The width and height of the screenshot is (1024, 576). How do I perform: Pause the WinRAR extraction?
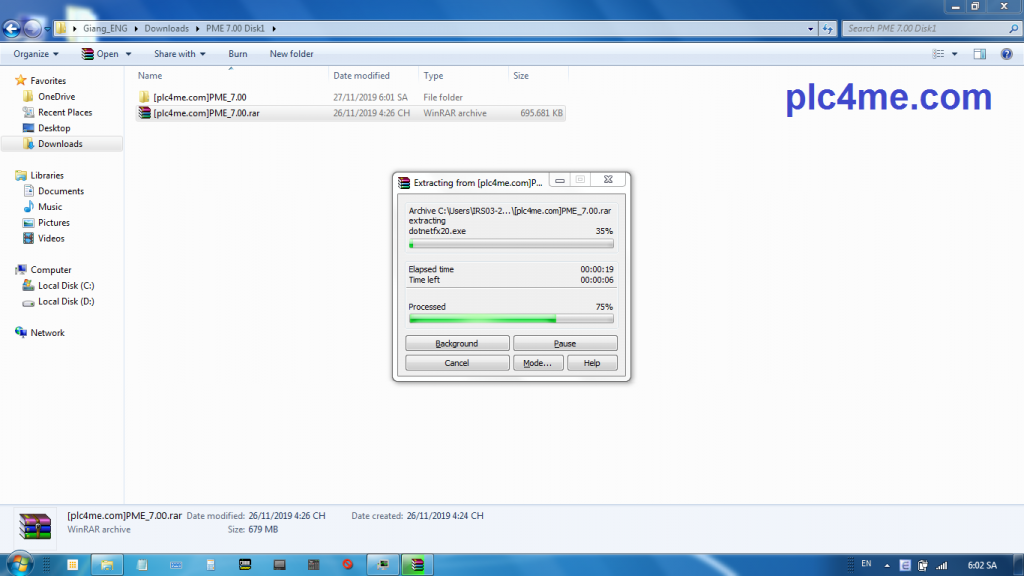pyautogui.click(x=565, y=343)
